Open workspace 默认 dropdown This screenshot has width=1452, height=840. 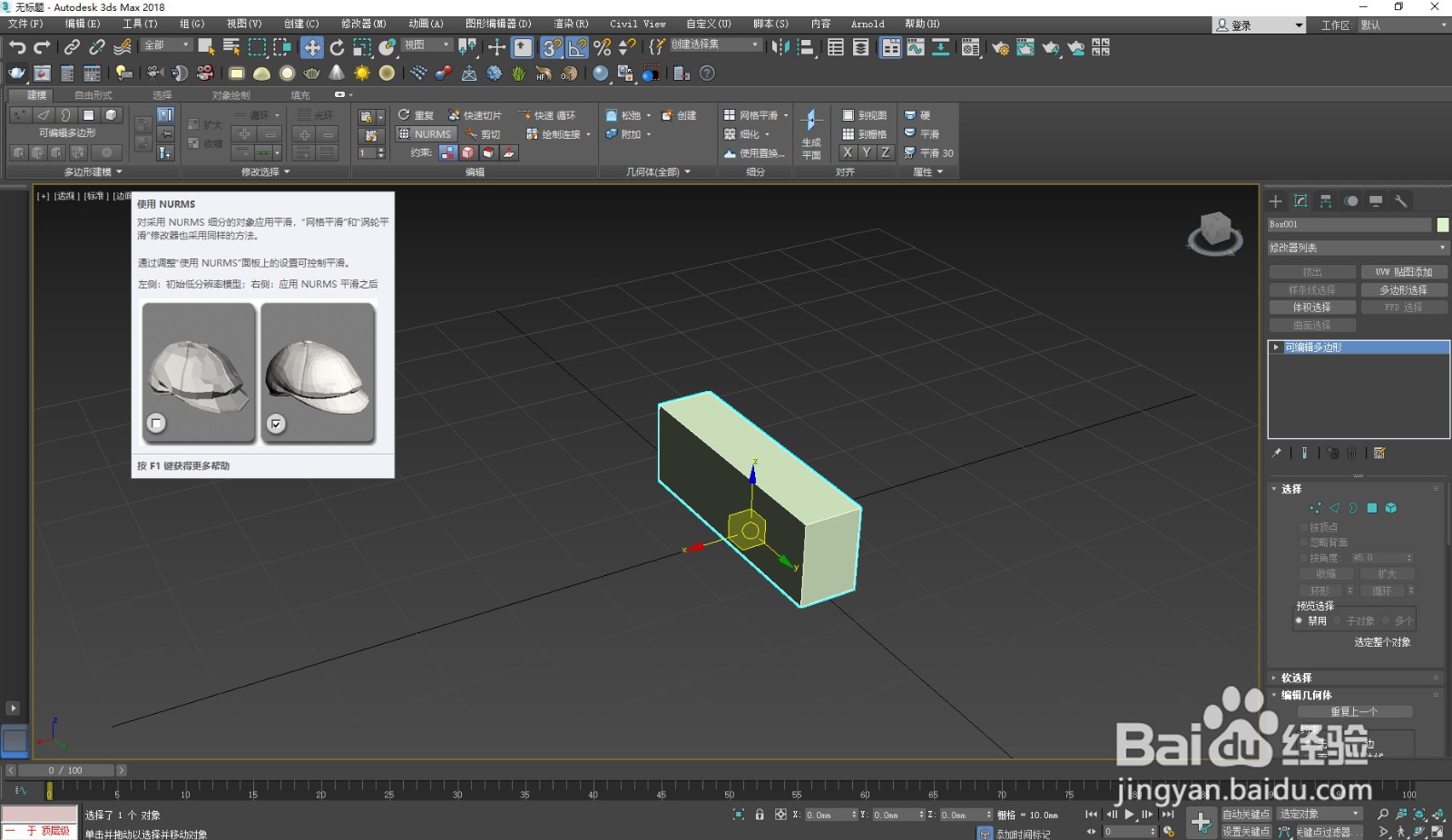pos(1403,25)
